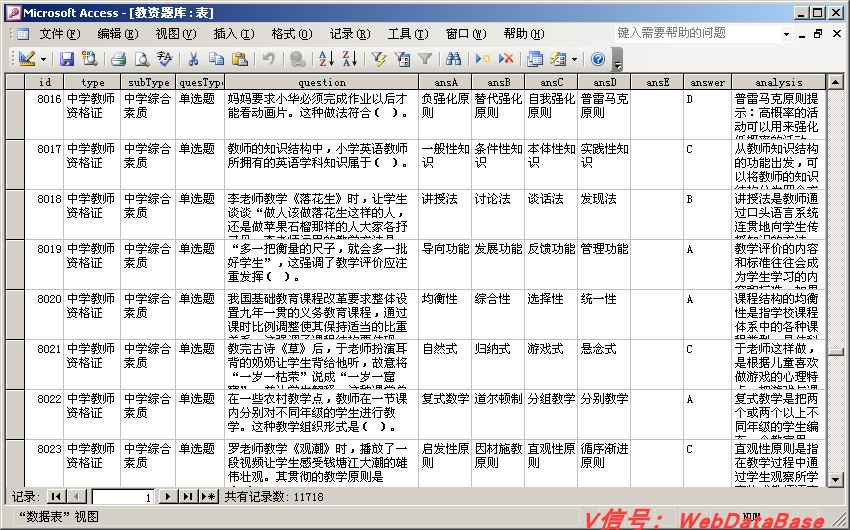Click the Microsoft Access Help icon
The width and height of the screenshot is (850, 530).
pos(597,59)
